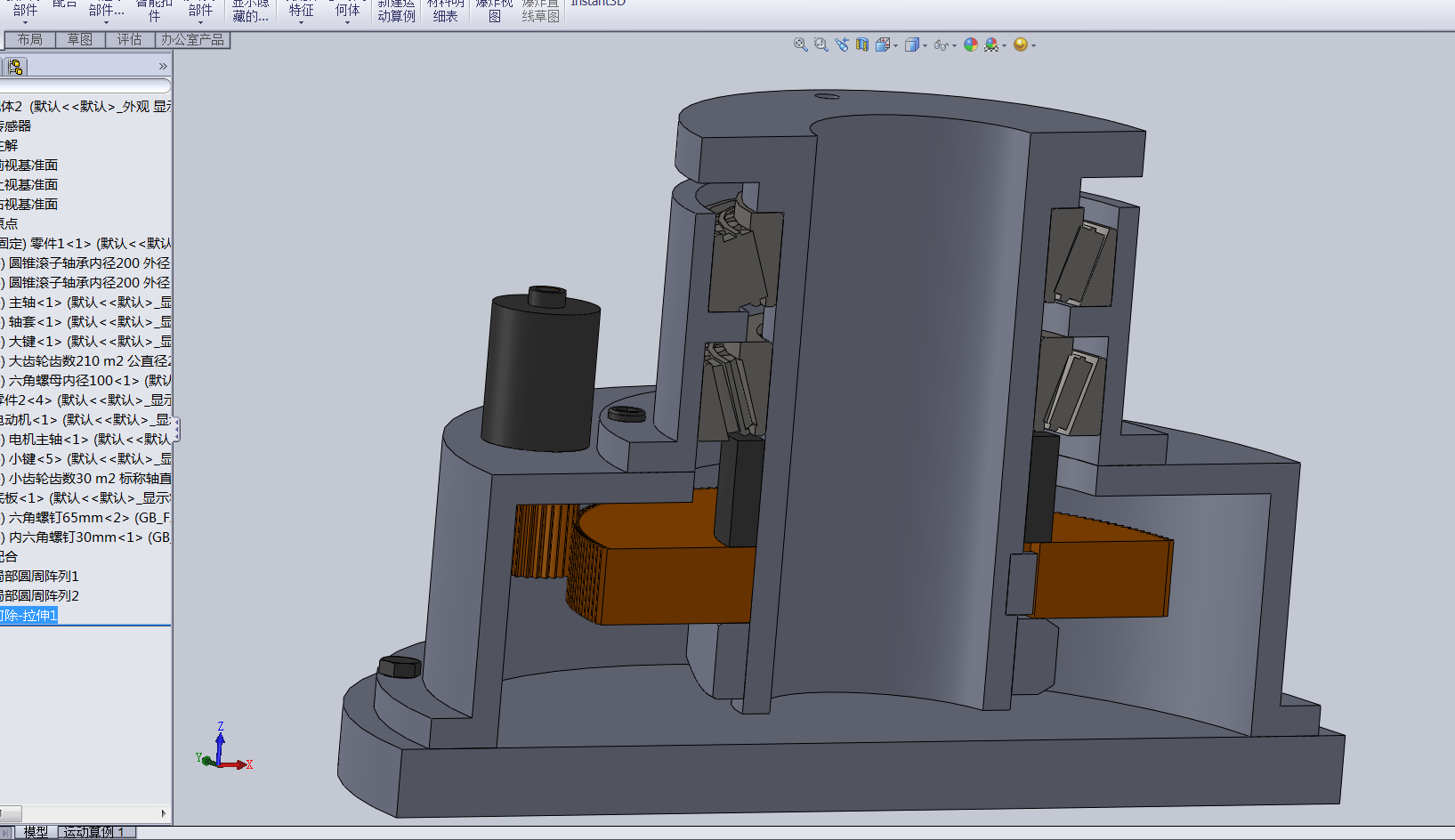The image size is (1455, 840).
Task: Click the Display Style icon
Action: (x=911, y=44)
